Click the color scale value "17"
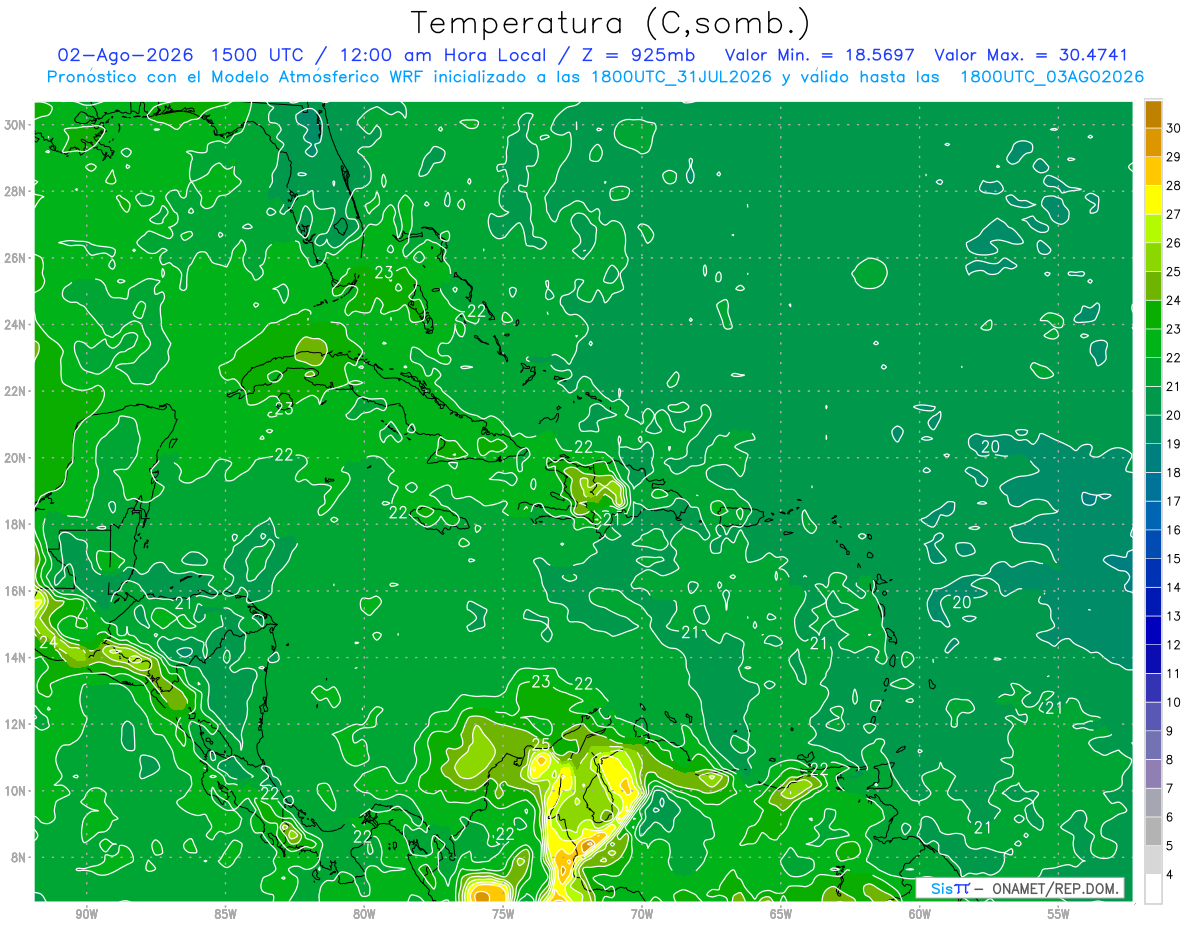This screenshot has width=1200, height=927. click(1173, 501)
